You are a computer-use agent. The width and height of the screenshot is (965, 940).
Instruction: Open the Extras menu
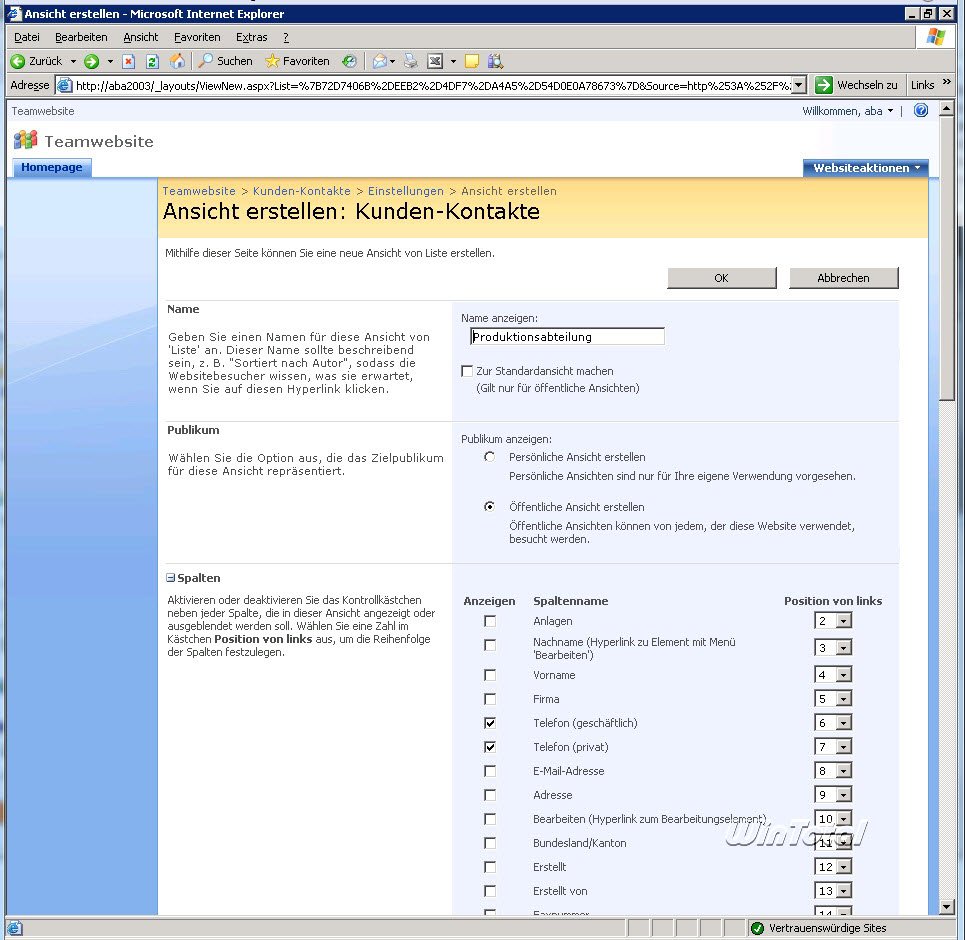251,37
